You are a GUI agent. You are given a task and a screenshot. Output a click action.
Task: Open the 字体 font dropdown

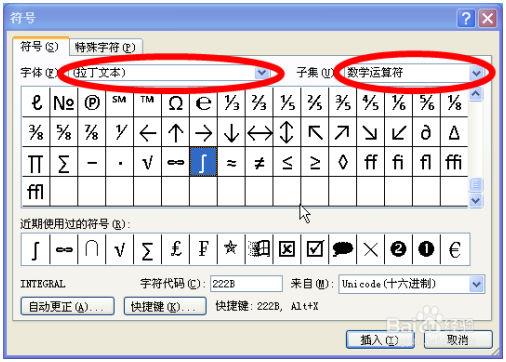262,73
